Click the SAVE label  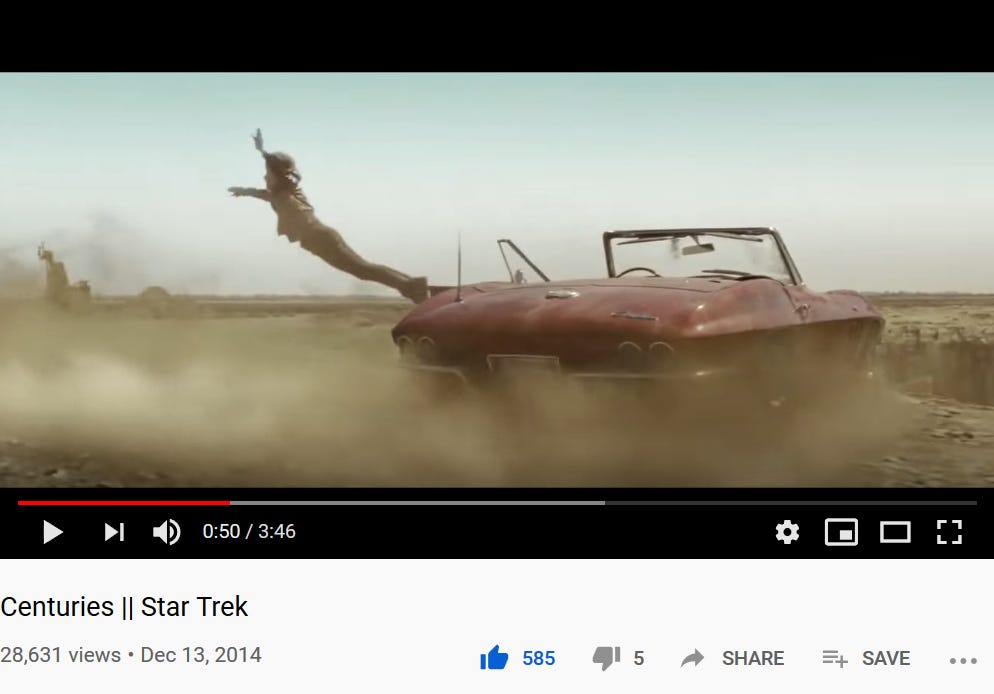(886, 659)
